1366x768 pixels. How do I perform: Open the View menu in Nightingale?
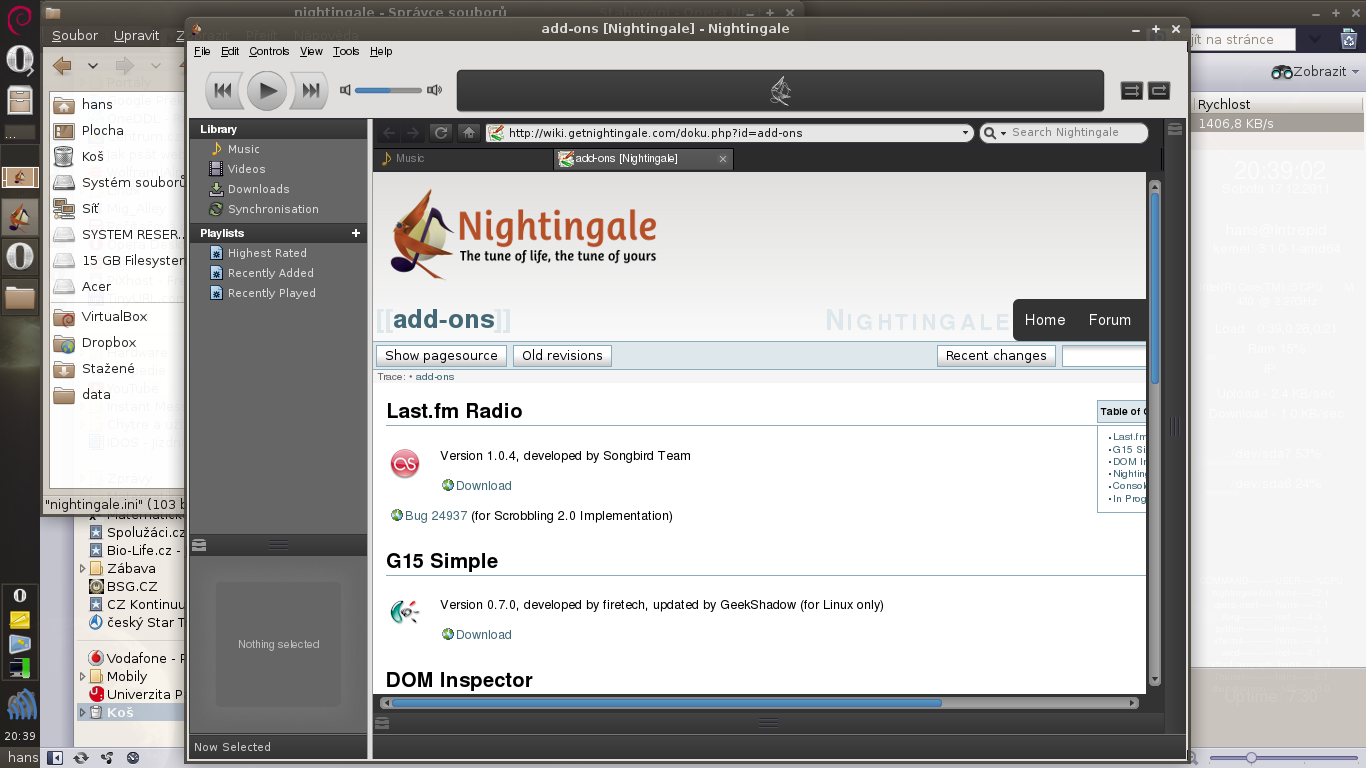coord(311,51)
